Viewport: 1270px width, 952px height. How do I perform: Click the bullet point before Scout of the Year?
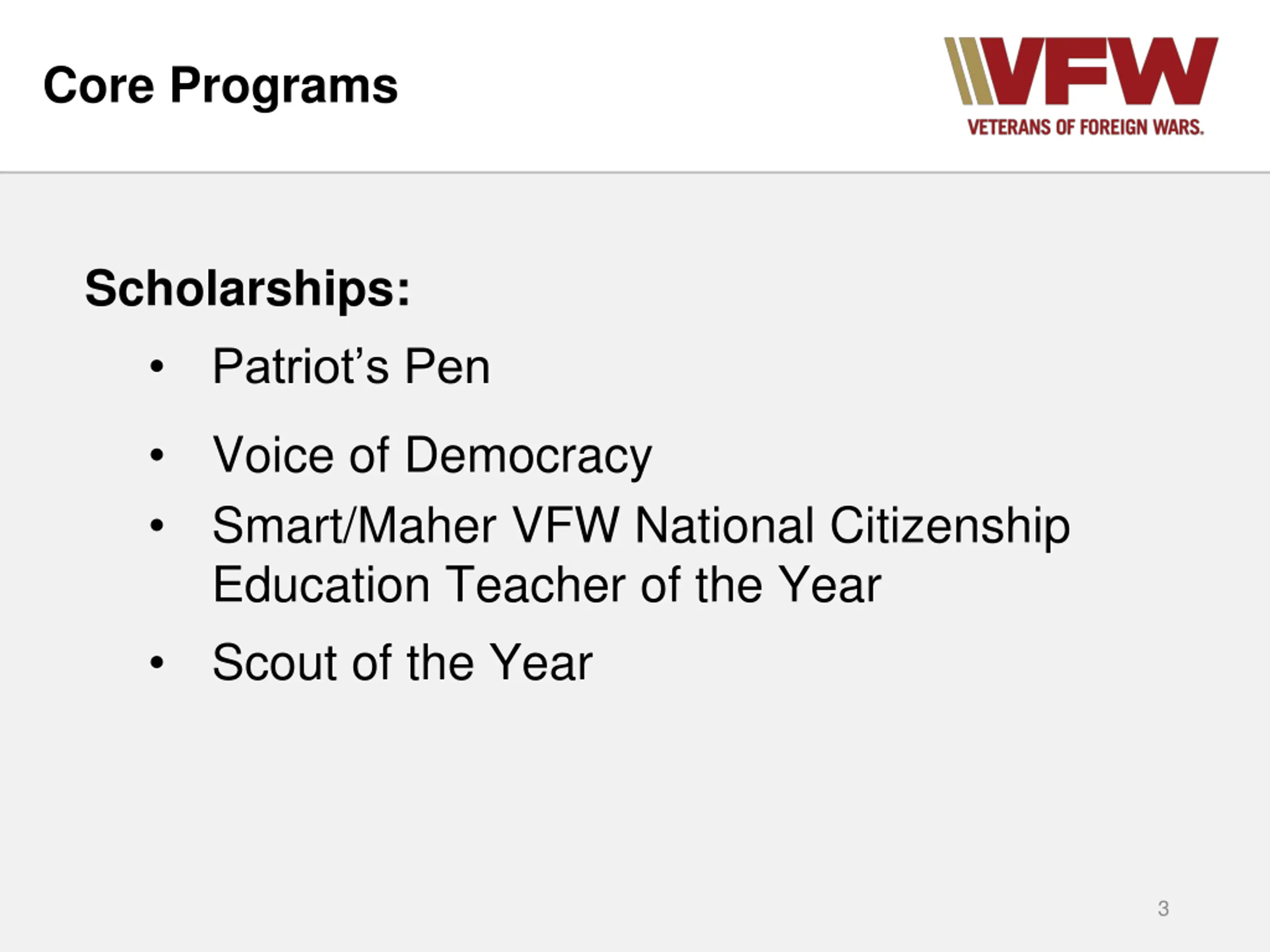point(156,663)
